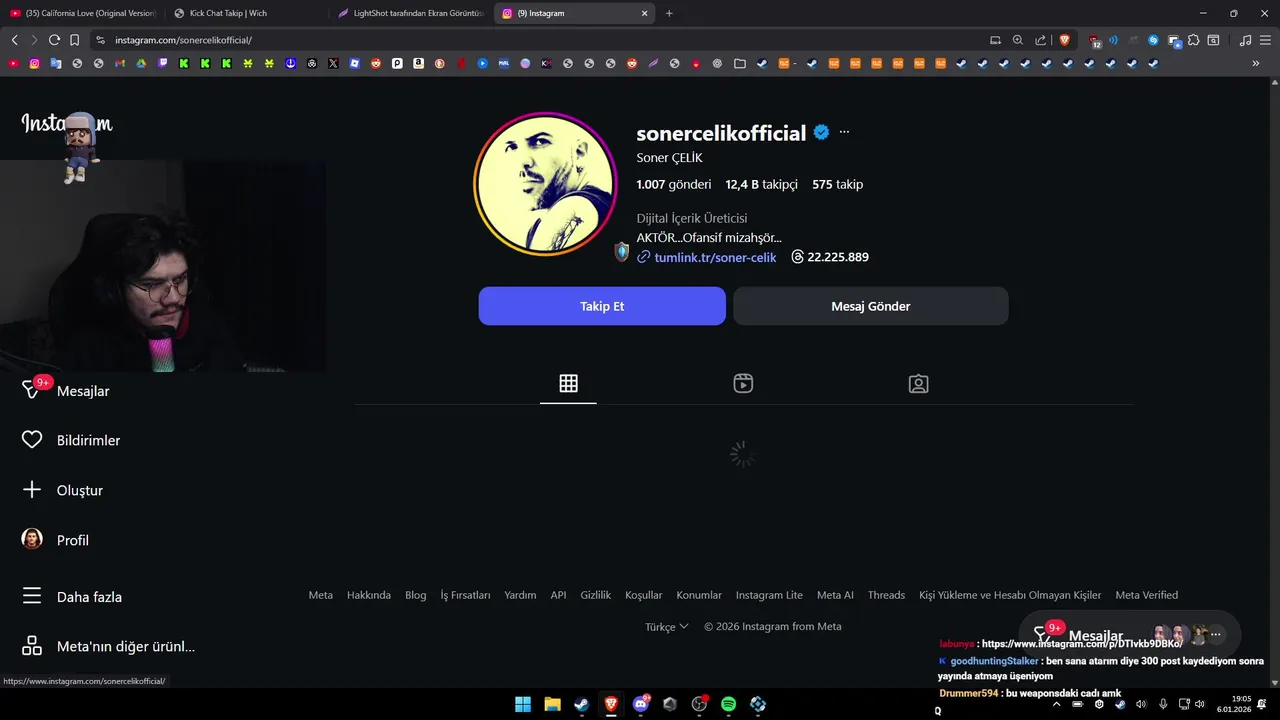Viewport: 1280px width, 720px height.
Task: Open a new browser tab
Action: pyautogui.click(x=669, y=13)
